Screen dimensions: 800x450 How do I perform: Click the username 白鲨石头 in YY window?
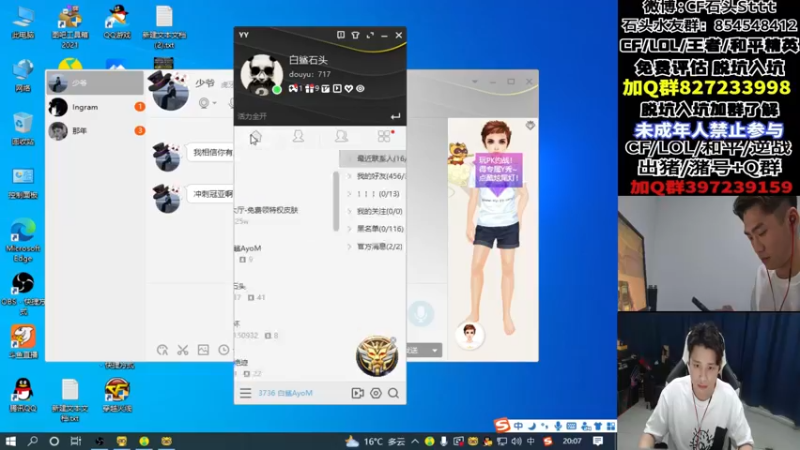click(308, 60)
